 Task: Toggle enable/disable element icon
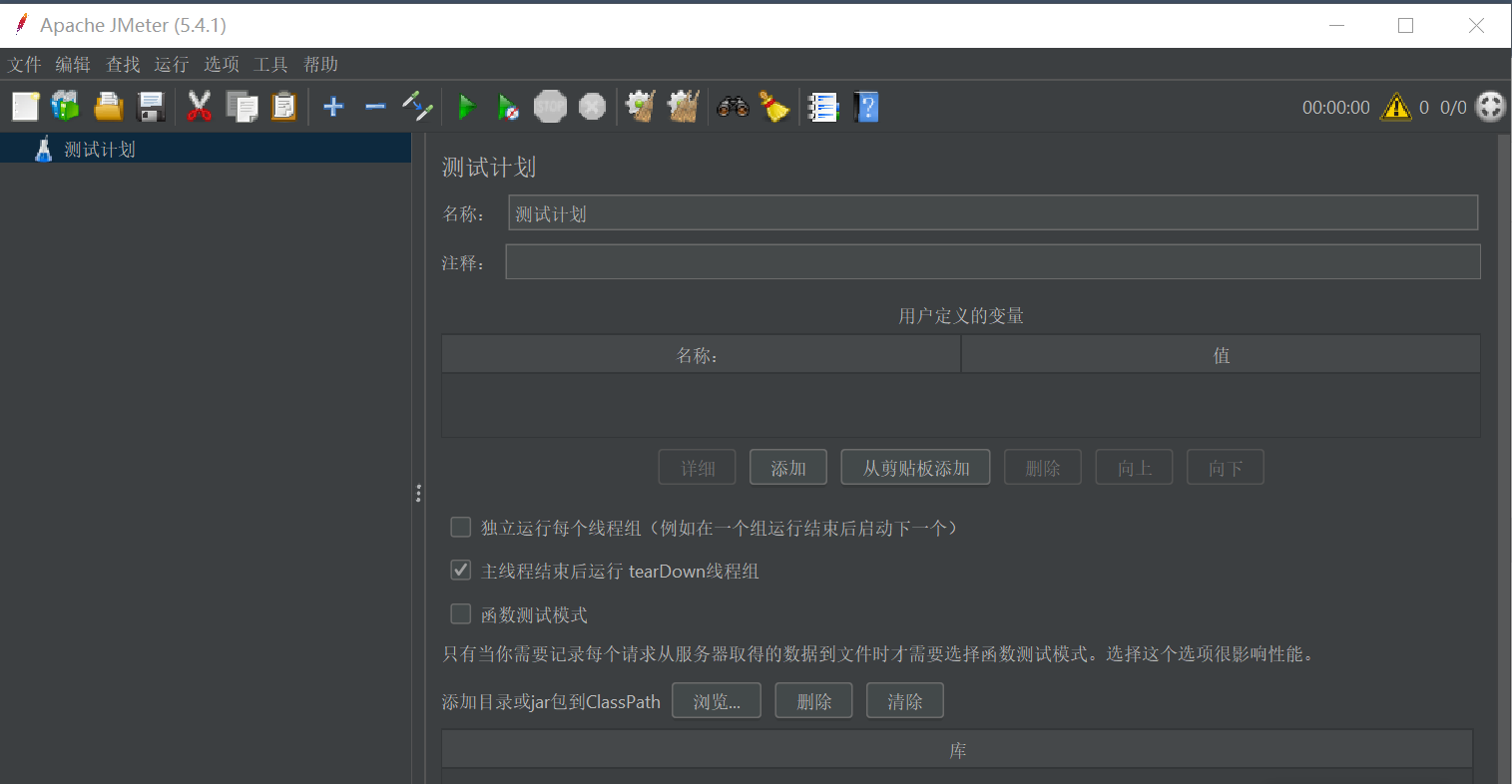point(417,107)
